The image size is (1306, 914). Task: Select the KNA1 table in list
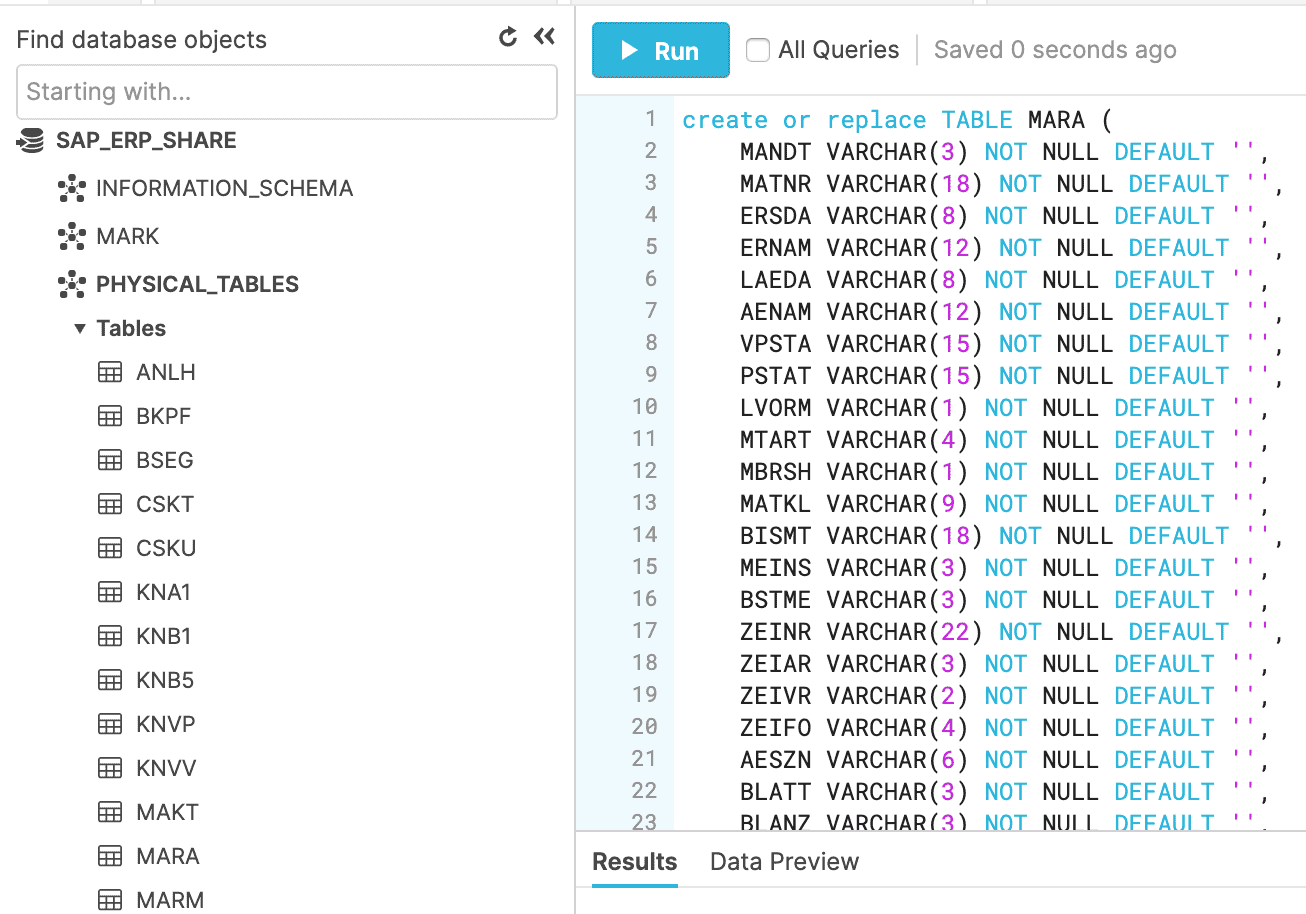[x=163, y=593]
